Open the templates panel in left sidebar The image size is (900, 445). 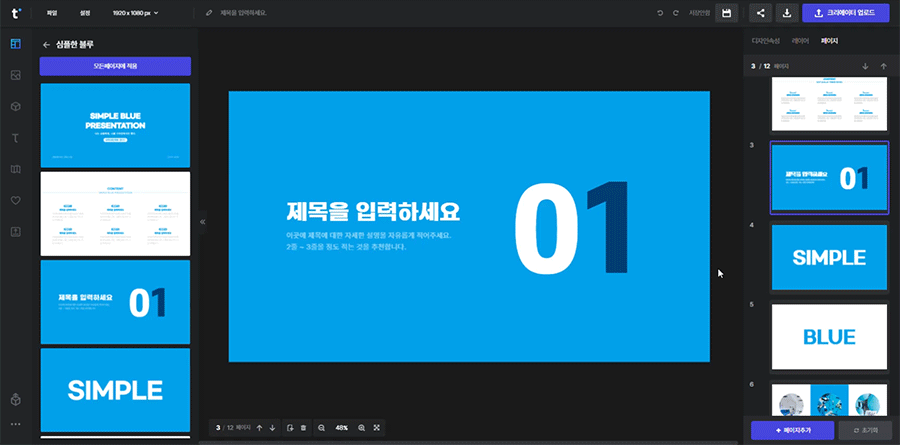click(x=15, y=45)
